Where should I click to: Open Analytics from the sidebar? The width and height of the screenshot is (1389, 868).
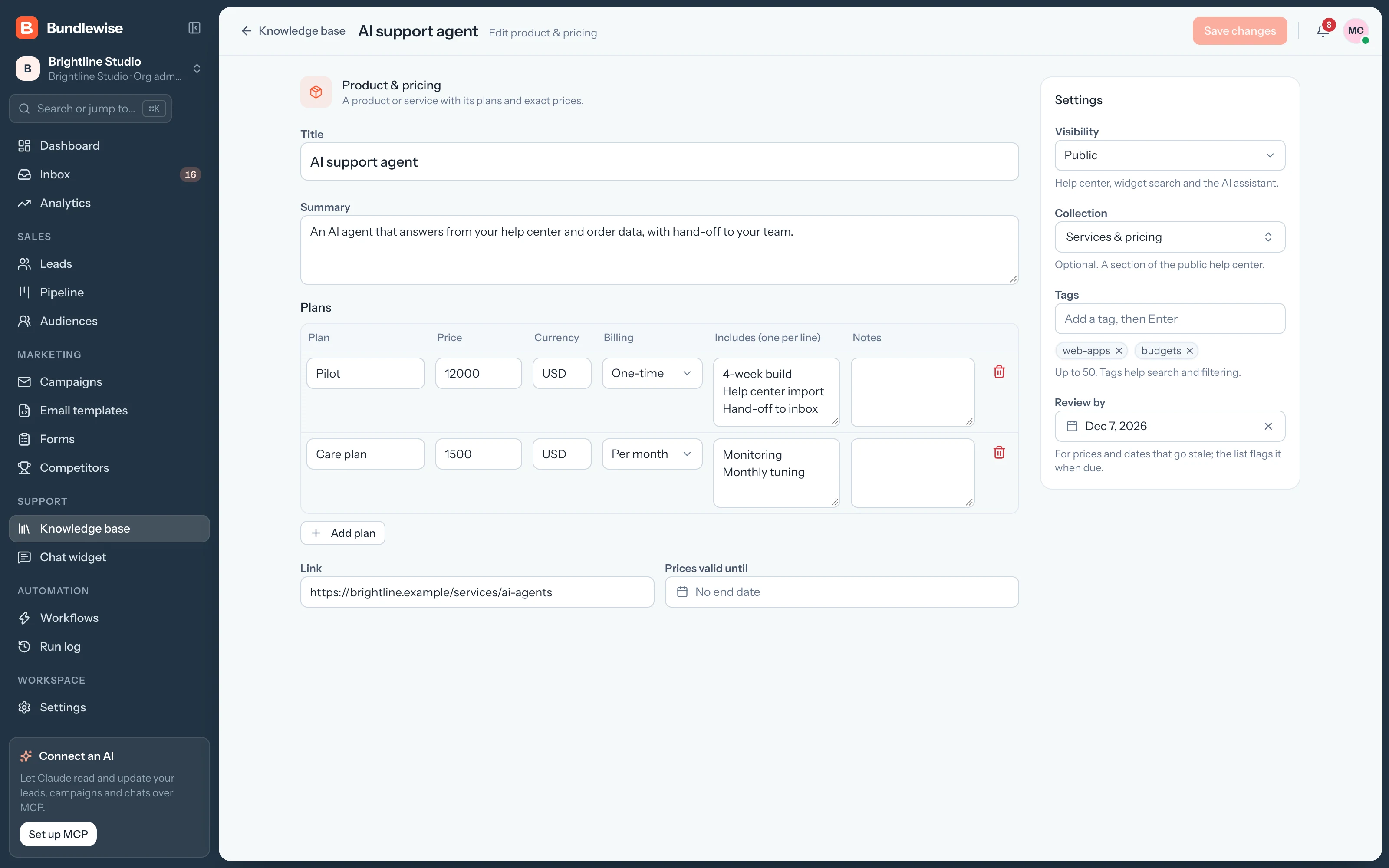109,203
